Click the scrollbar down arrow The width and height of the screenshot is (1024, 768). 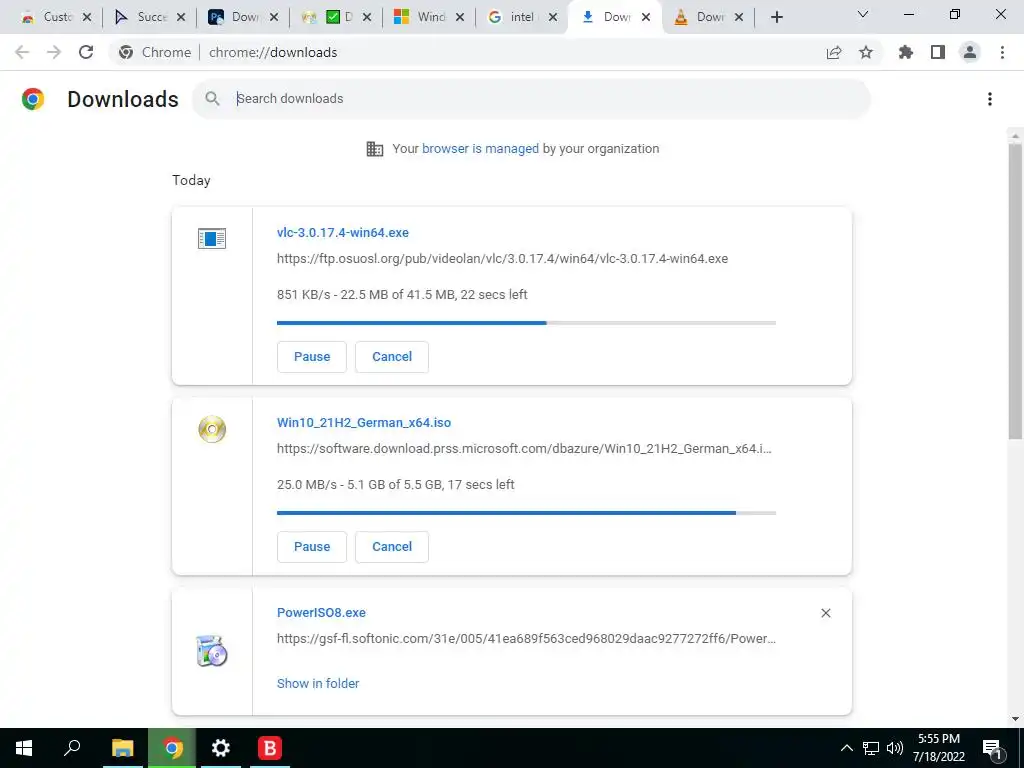point(1015,719)
